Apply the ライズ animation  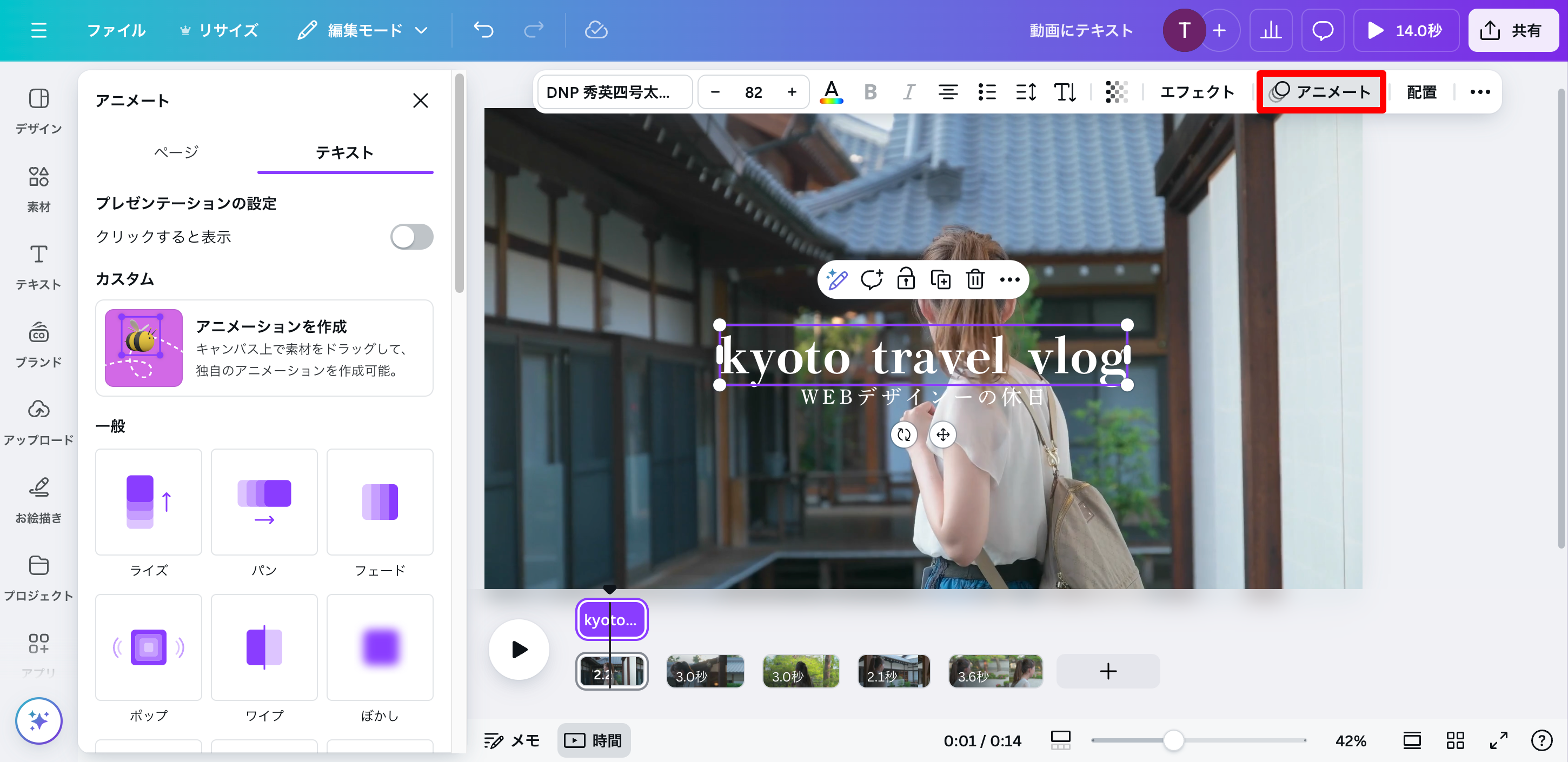pos(149,502)
